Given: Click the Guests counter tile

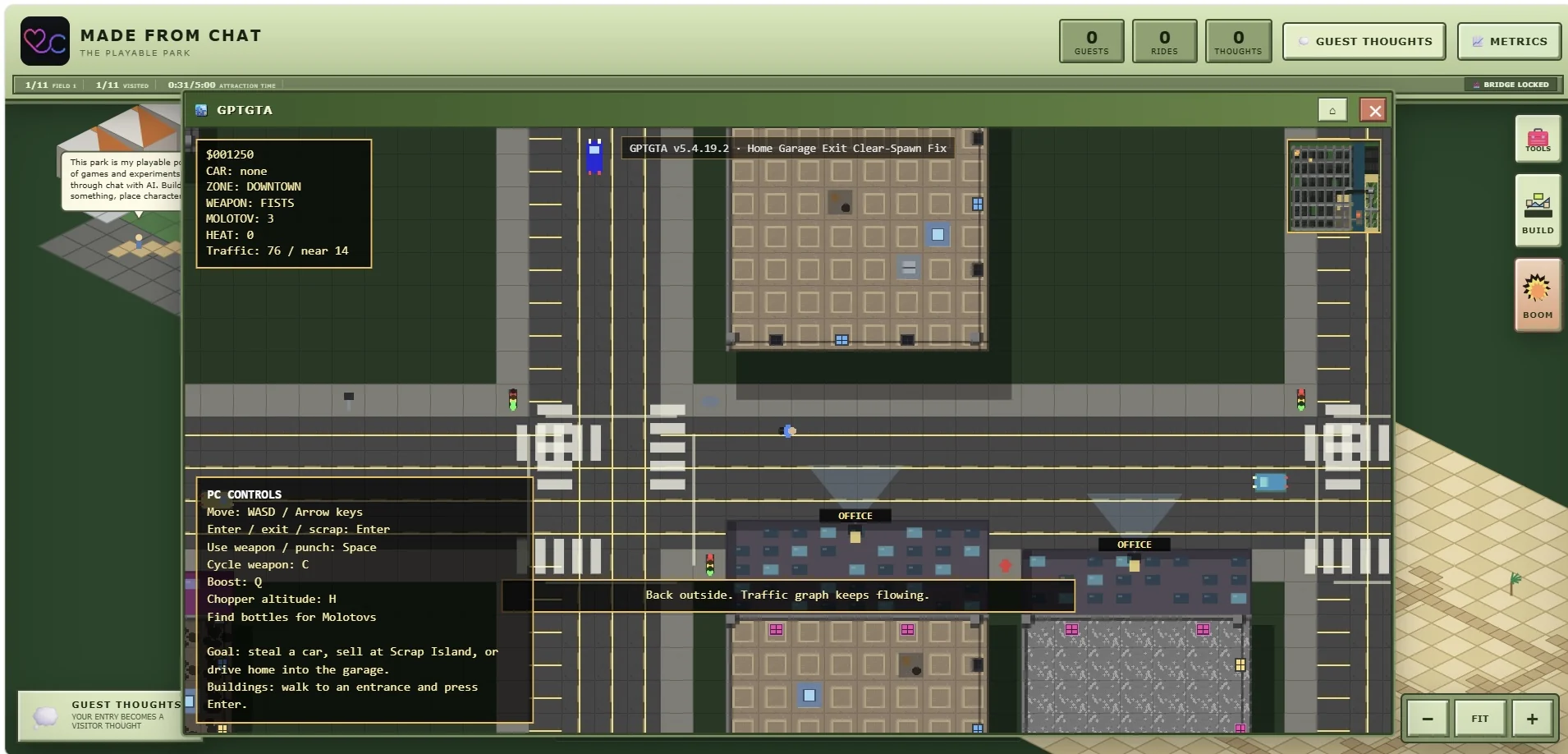Looking at the screenshot, I should tap(1092, 41).
